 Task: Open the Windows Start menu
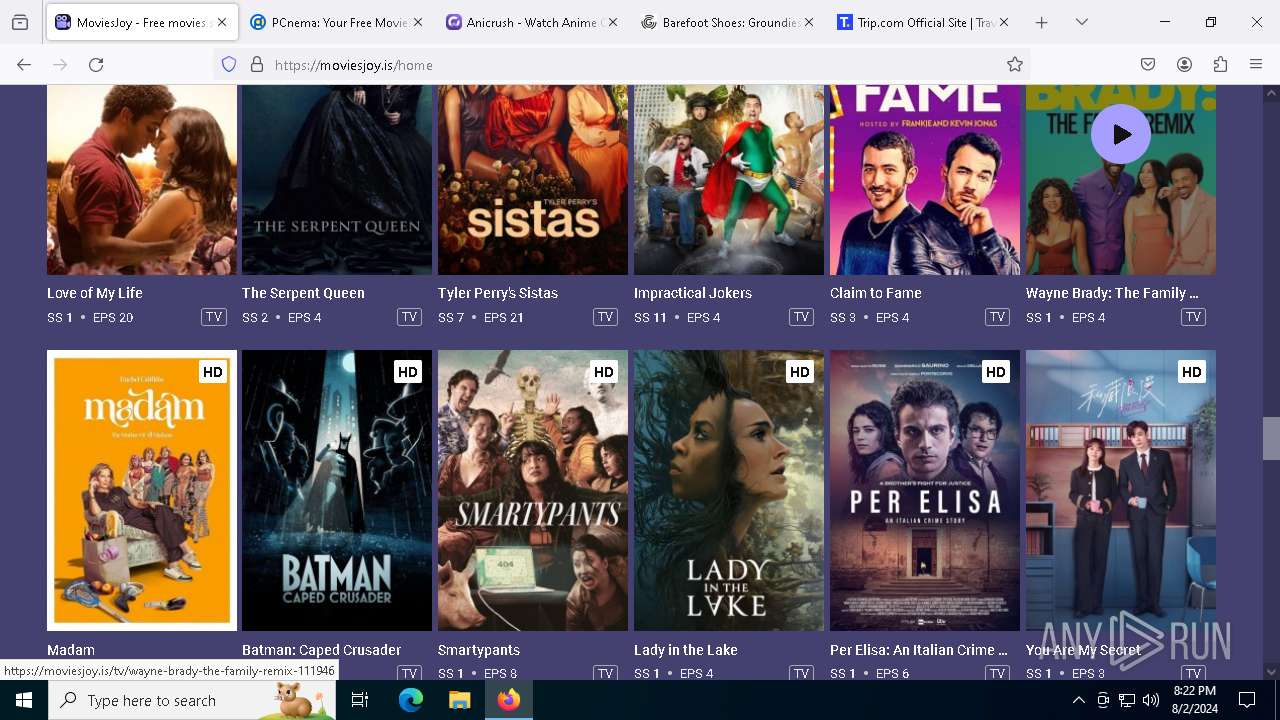coord(24,700)
